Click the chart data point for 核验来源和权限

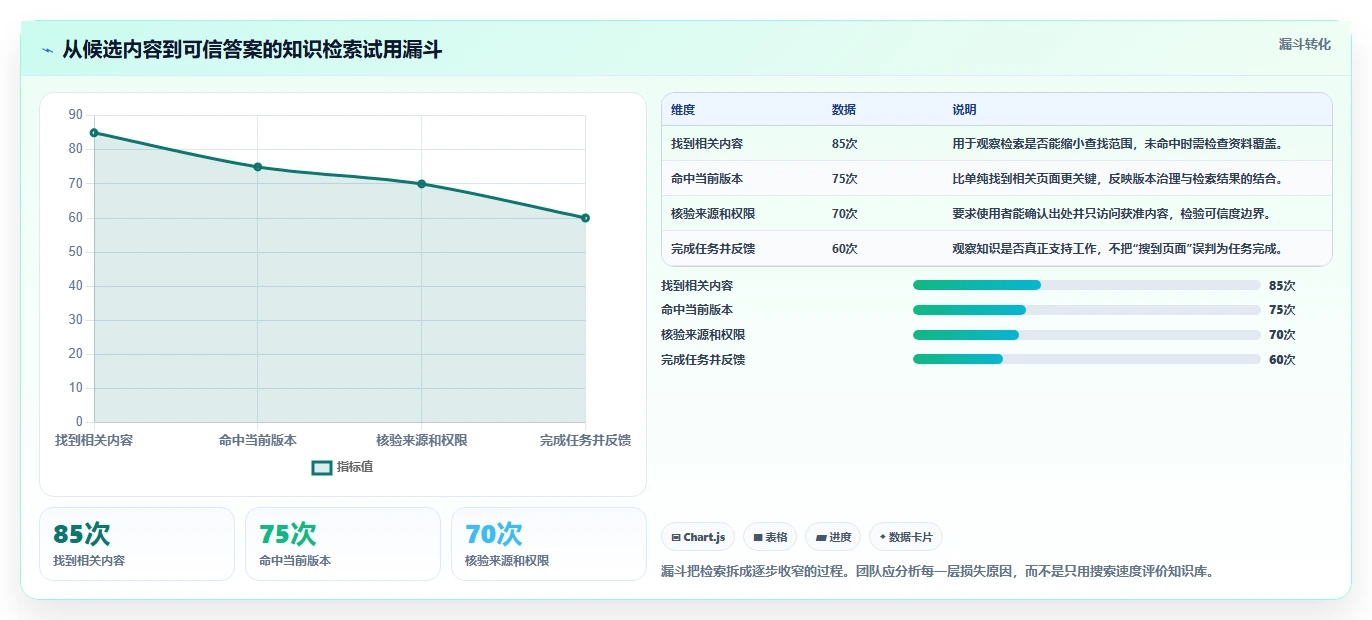tap(421, 184)
